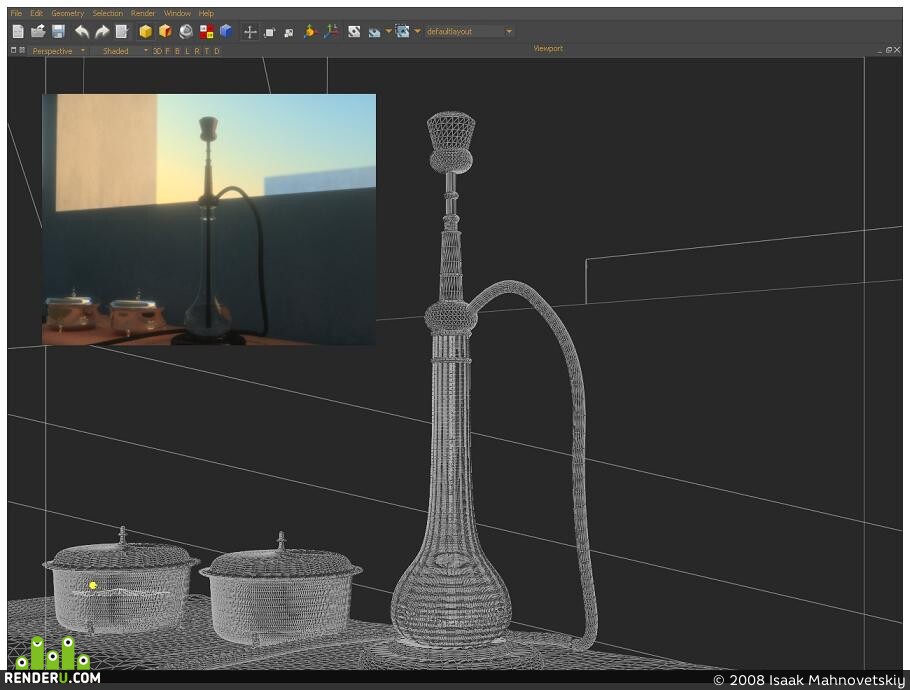Click the Help menu item

[206, 13]
